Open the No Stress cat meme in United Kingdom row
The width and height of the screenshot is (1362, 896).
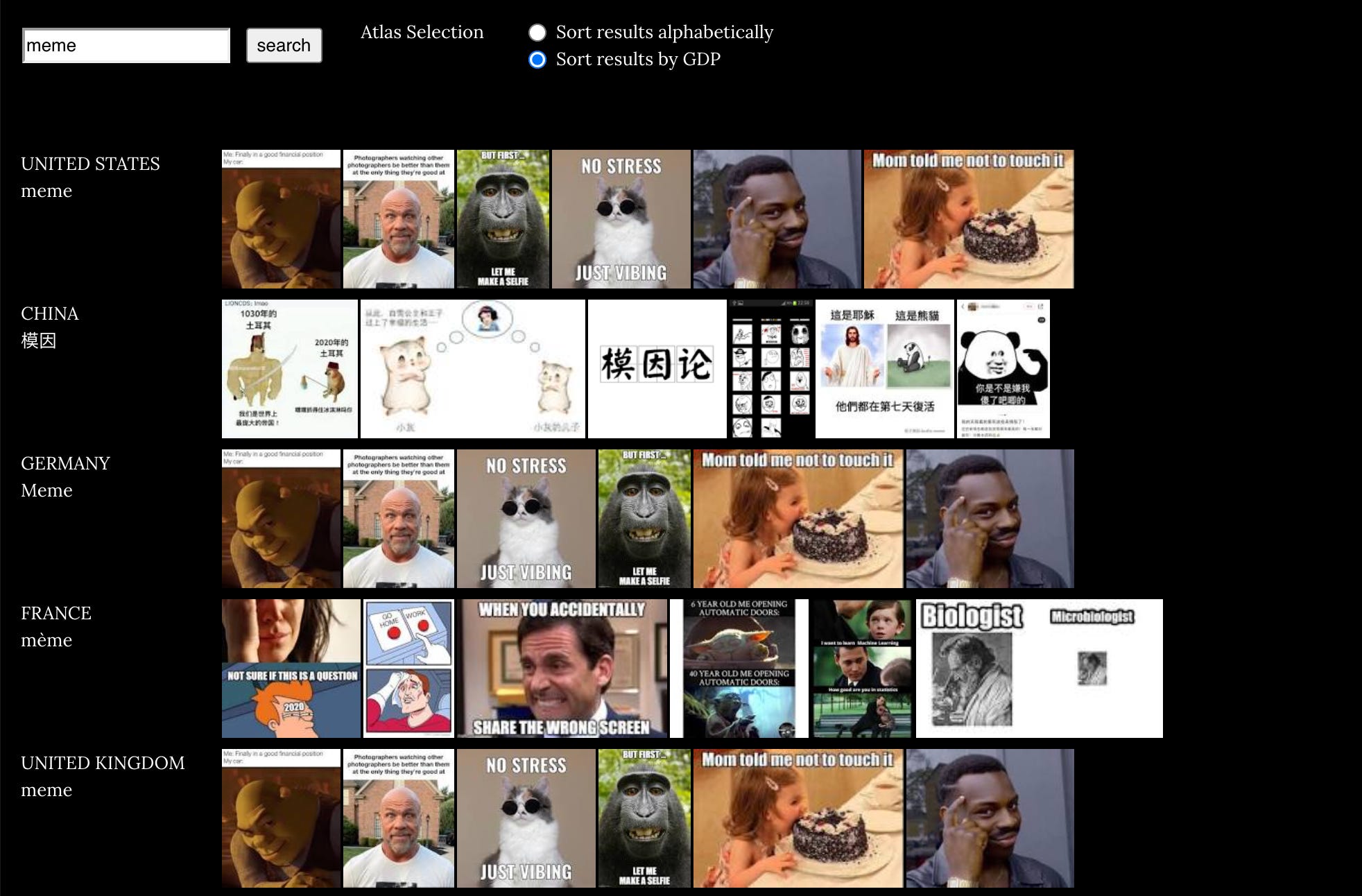[526, 818]
